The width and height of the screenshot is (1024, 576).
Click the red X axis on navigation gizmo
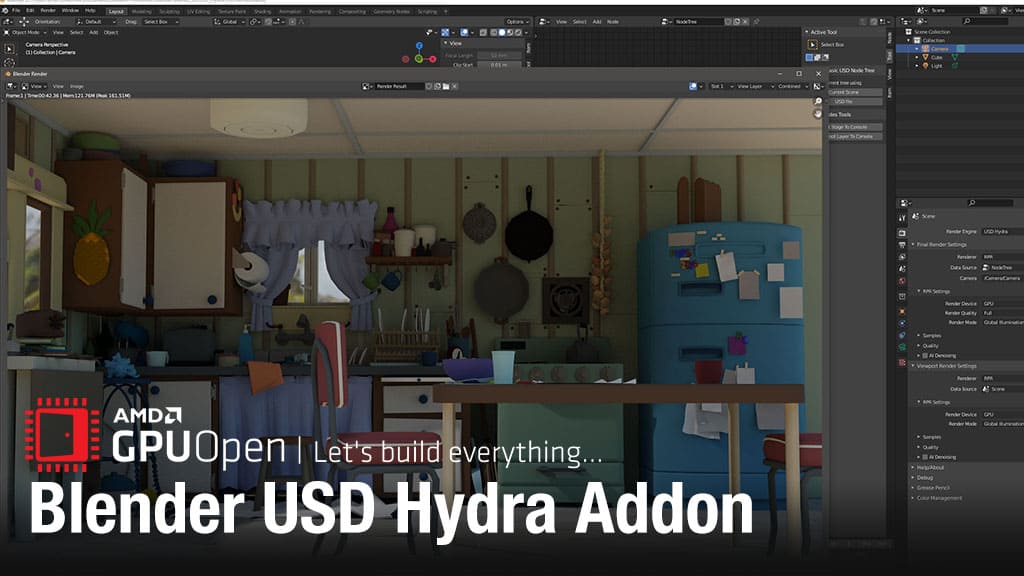[432, 59]
